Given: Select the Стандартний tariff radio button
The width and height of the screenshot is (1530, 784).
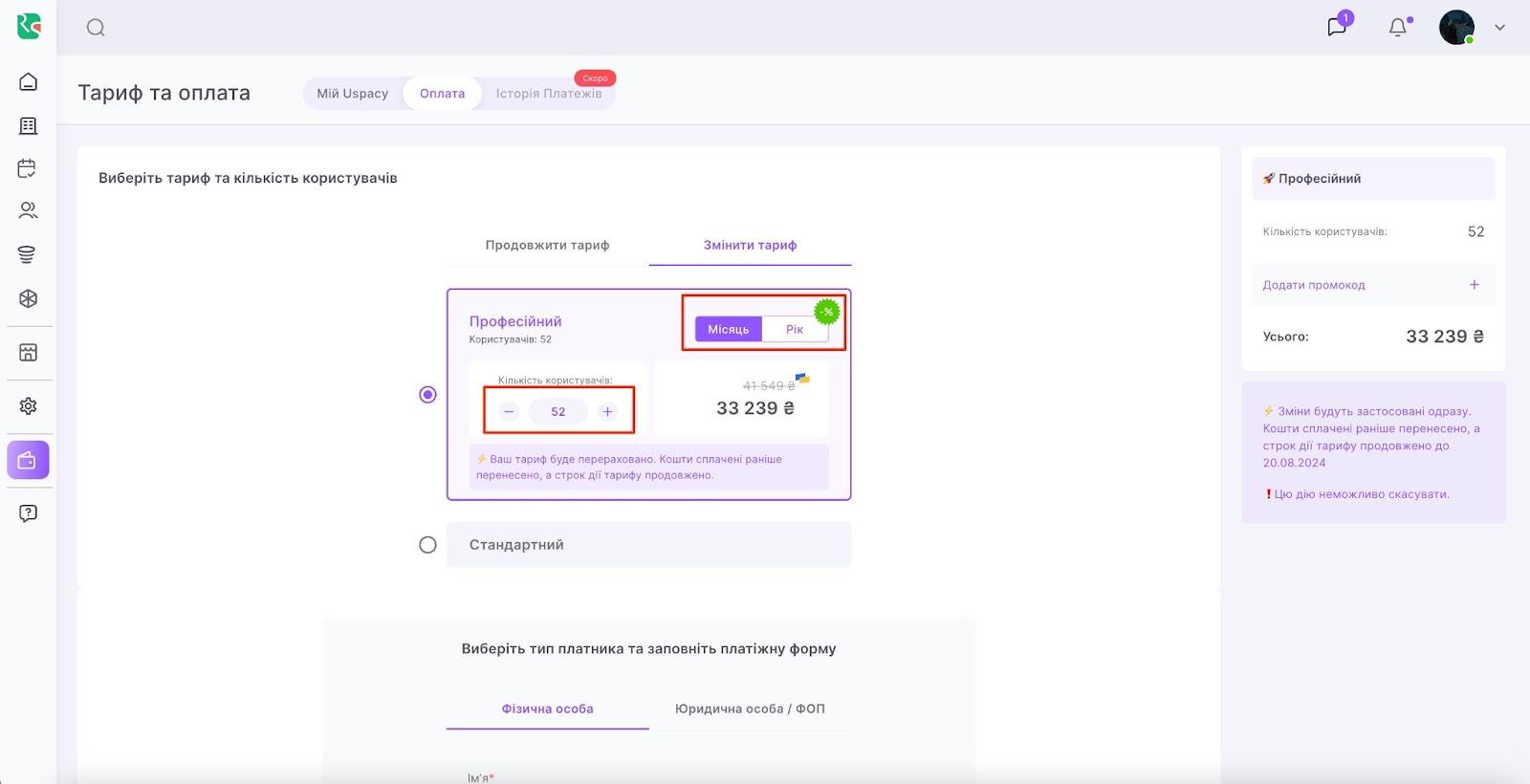Looking at the screenshot, I should [x=427, y=545].
